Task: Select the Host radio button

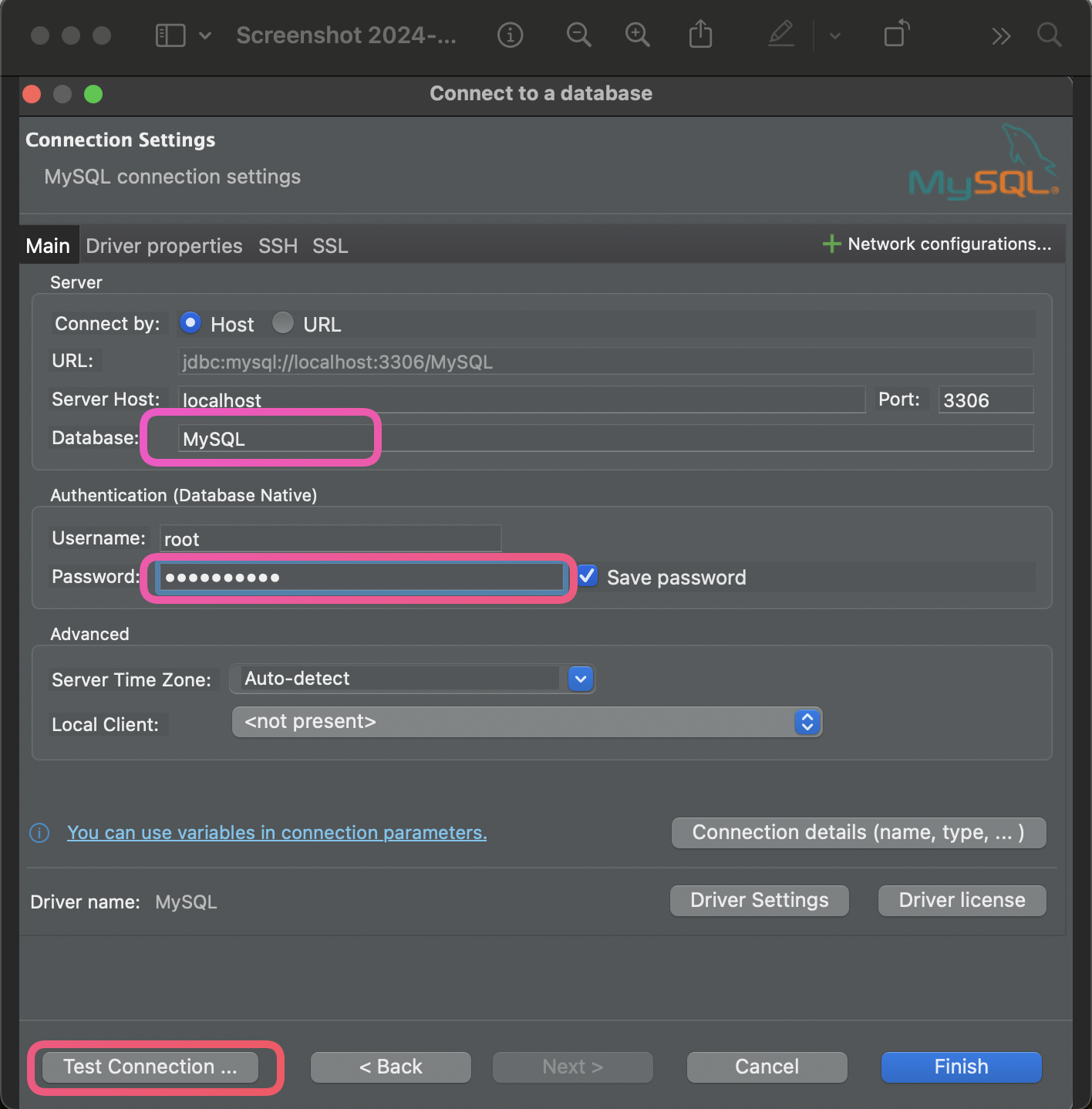Action: [190, 322]
